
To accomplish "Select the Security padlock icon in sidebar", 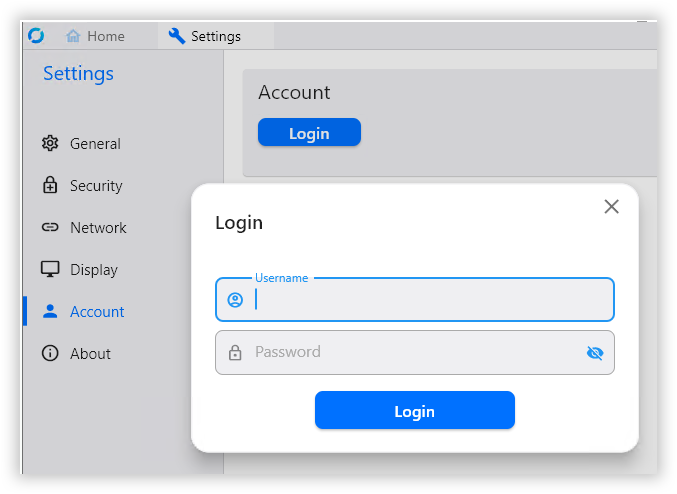I will (50, 186).
